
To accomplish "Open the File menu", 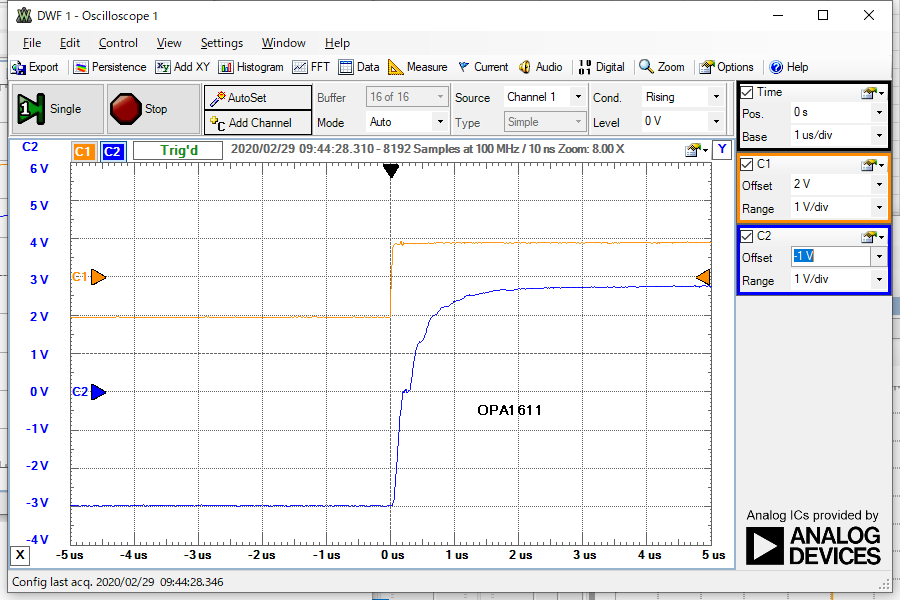I will click(32, 43).
